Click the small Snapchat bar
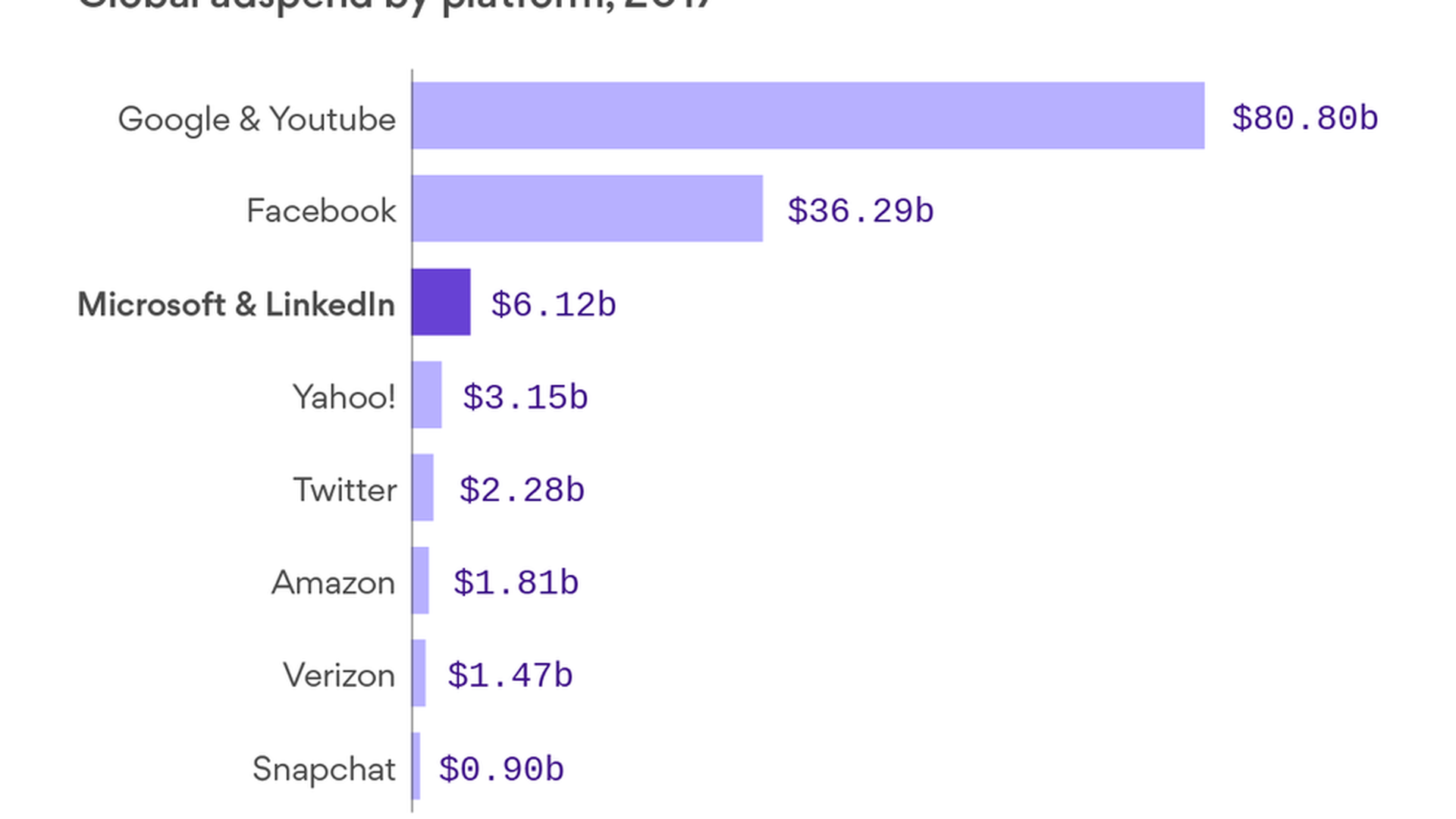The width and height of the screenshot is (1456, 819). tap(417, 766)
